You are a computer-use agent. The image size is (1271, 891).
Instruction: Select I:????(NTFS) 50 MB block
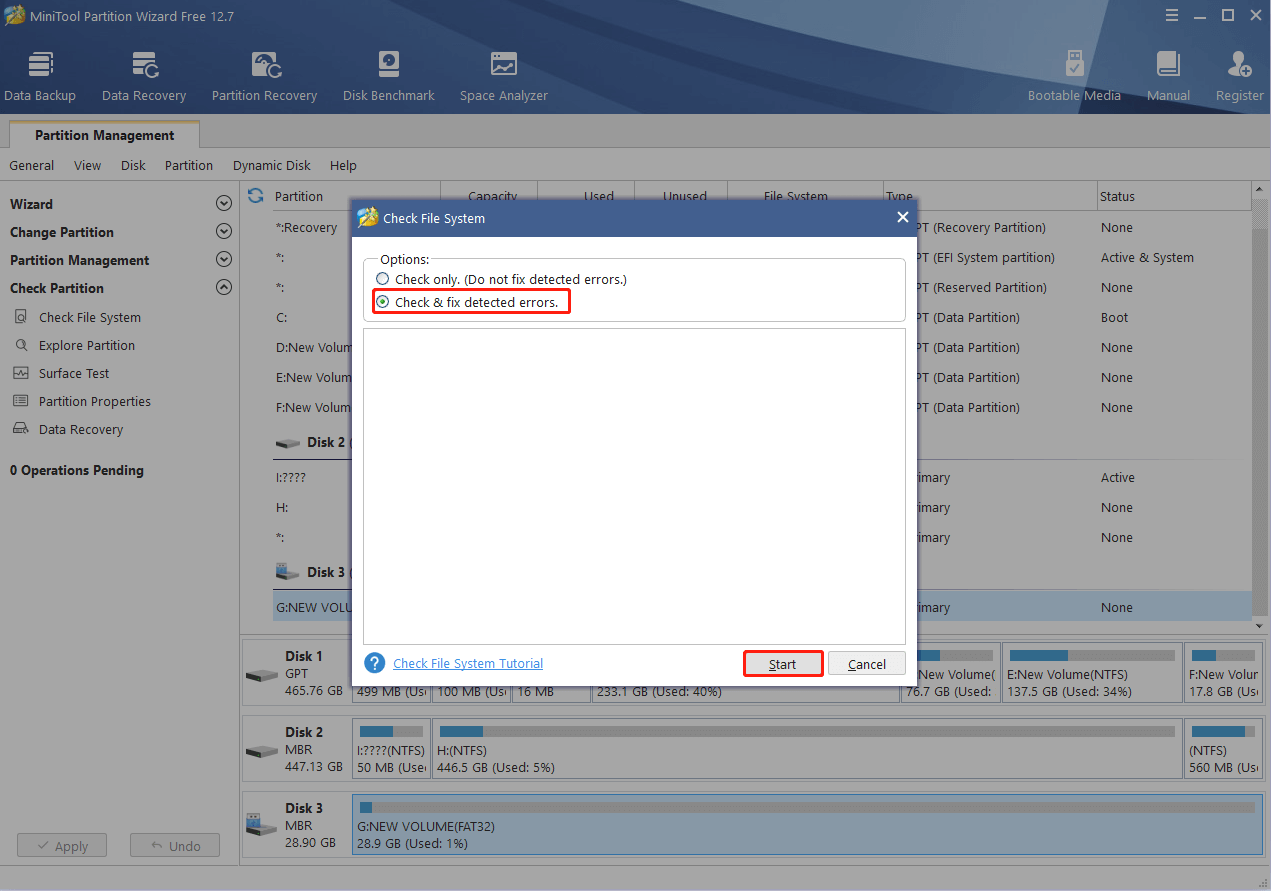pyautogui.click(x=391, y=749)
